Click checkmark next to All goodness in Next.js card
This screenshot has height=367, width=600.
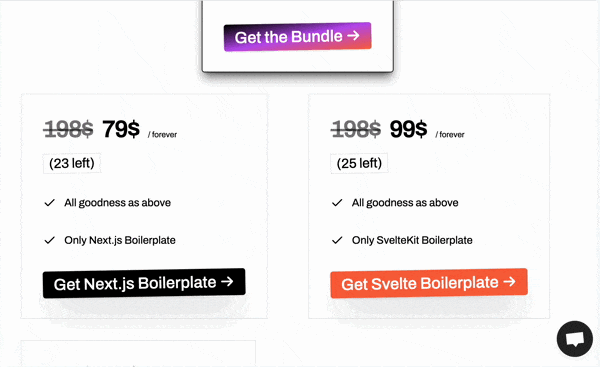[x=50, y=203]
